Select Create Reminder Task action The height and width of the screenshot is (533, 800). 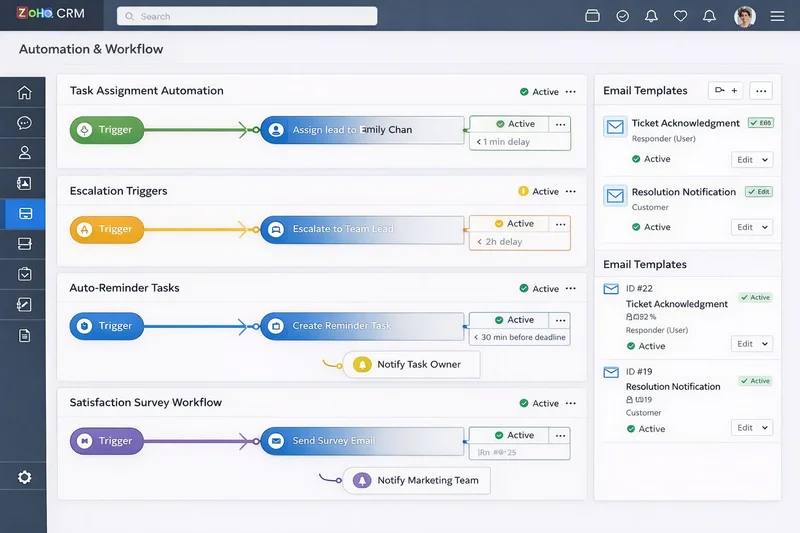(362, 325)
